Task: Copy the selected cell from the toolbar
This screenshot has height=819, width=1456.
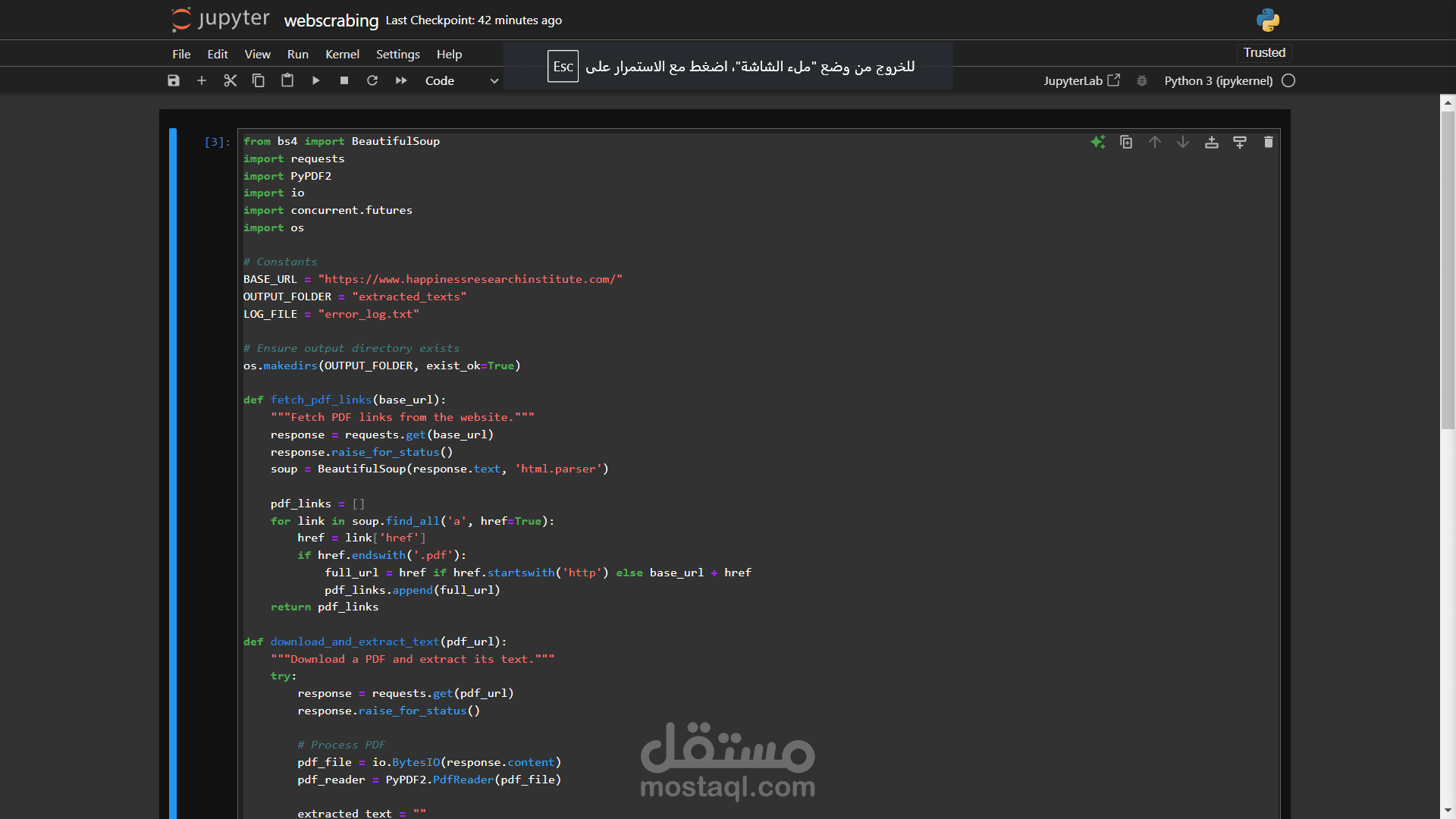Action: (x=259, y=80)
